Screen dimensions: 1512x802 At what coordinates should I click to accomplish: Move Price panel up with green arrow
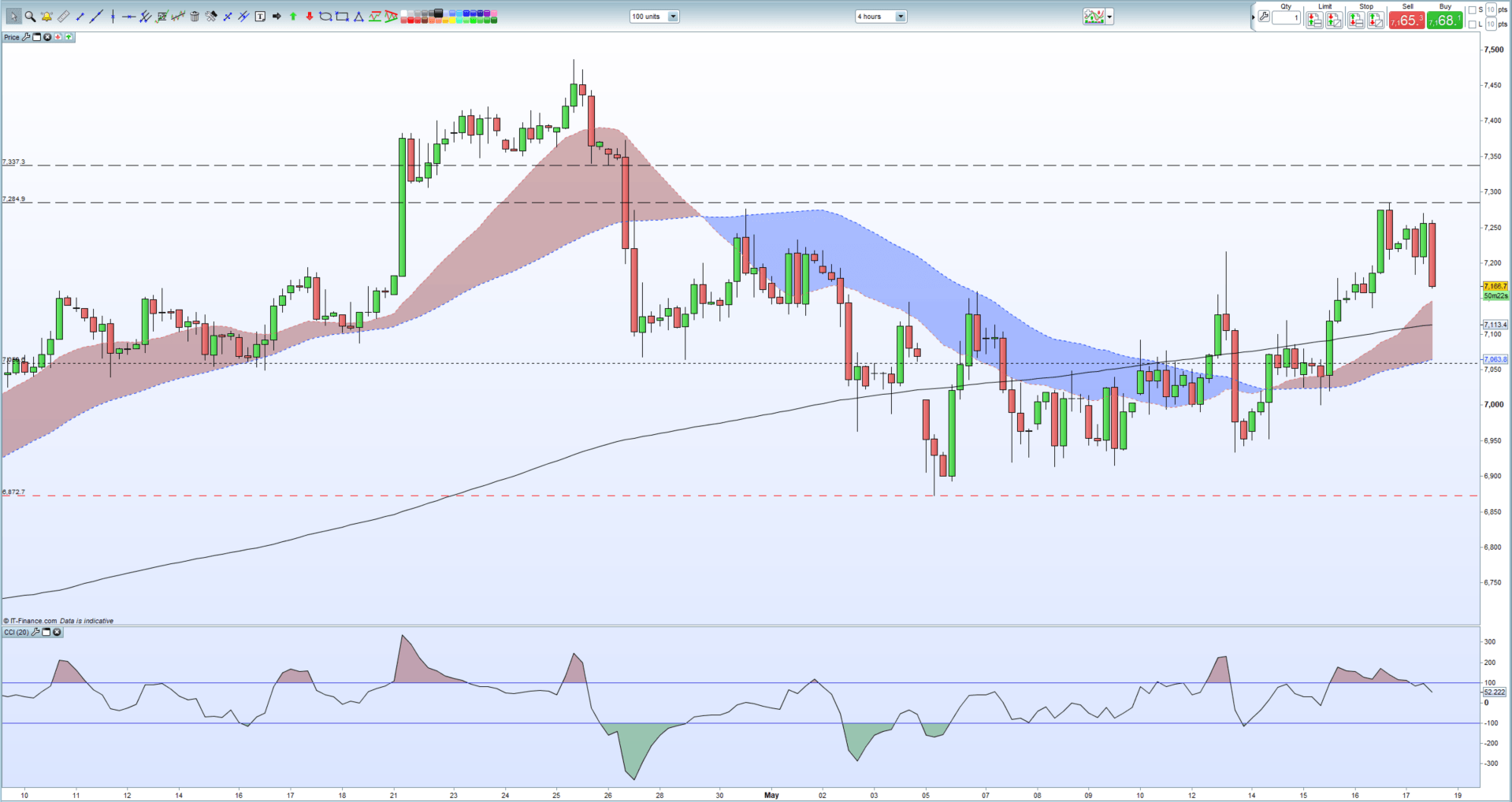pos(69,37)
